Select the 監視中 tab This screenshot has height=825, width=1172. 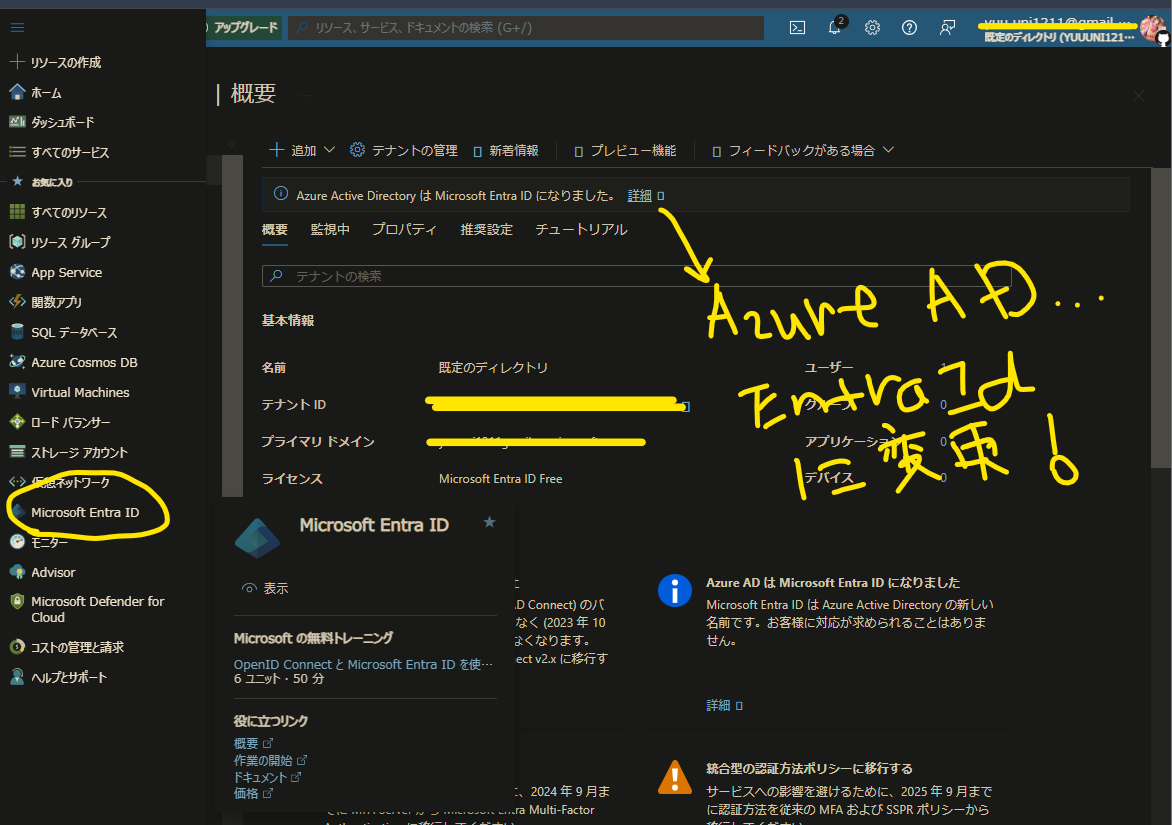coord(330,229)
